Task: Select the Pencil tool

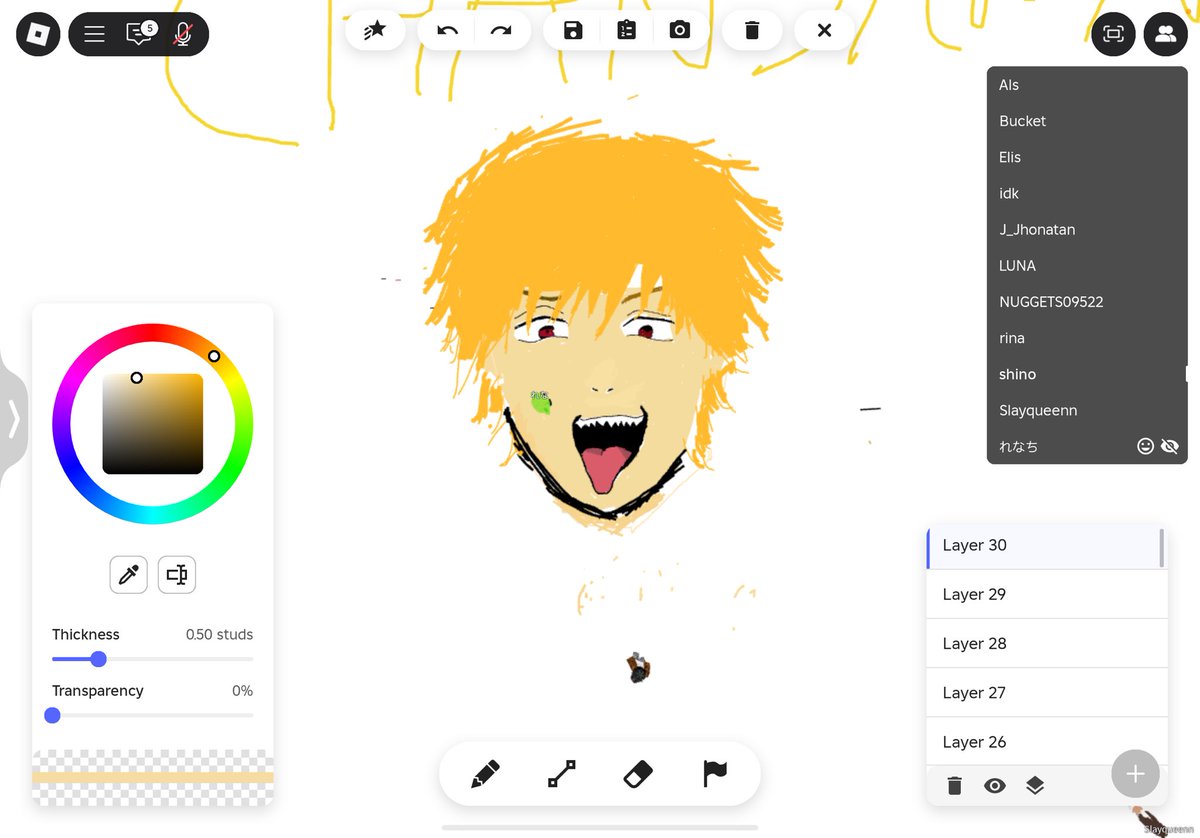Action: (485, 774)
